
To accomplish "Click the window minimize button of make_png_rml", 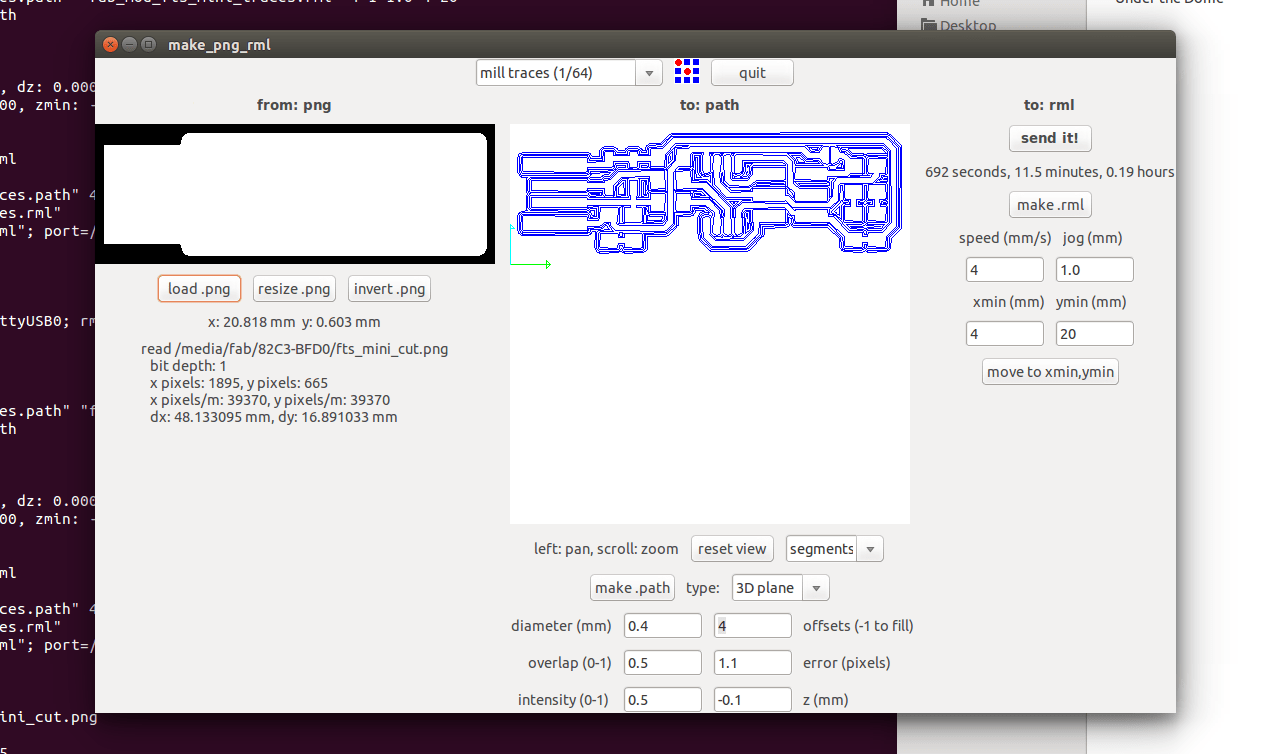I will pos(129,44).
